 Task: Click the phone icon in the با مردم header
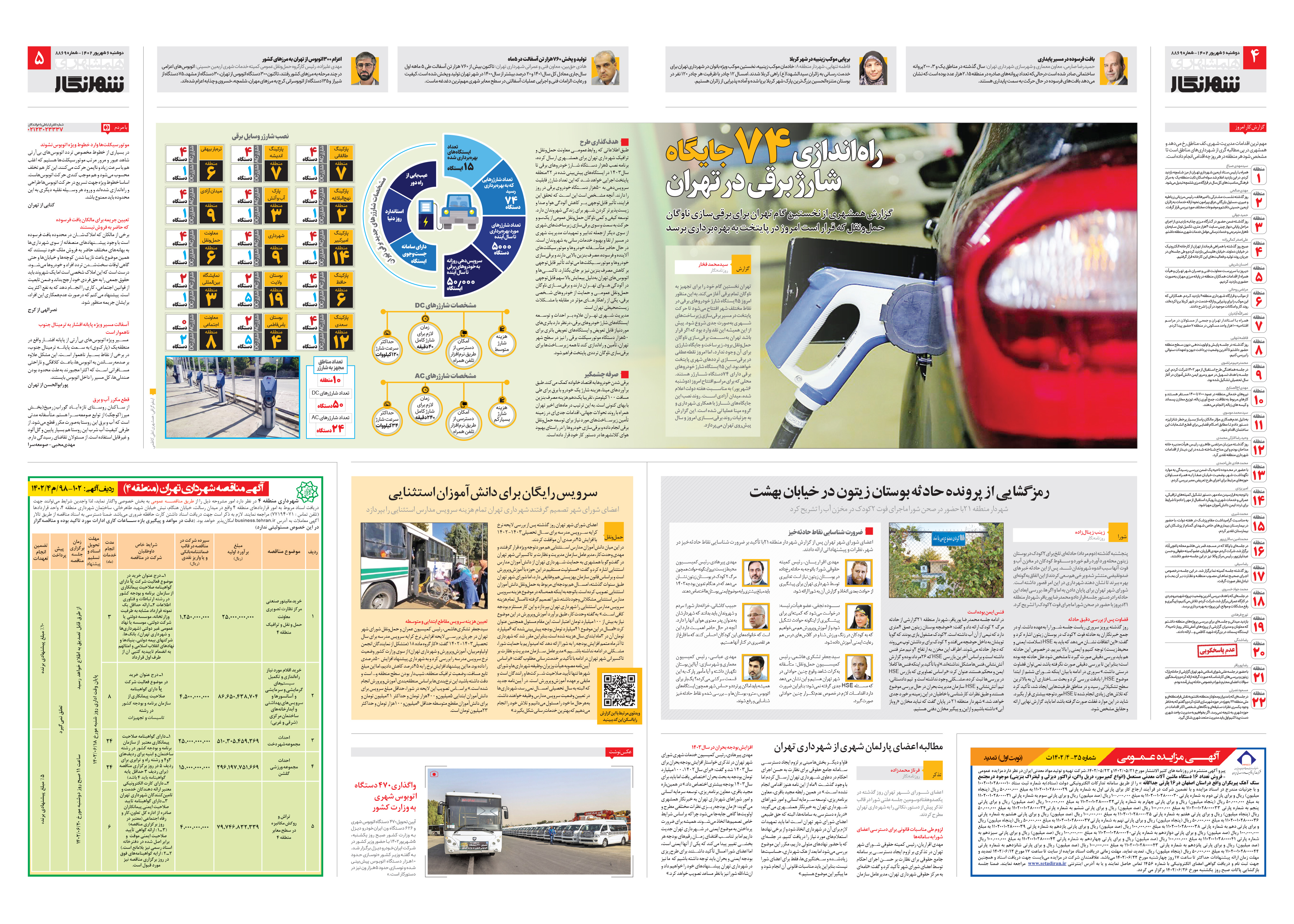coord(106,127)
